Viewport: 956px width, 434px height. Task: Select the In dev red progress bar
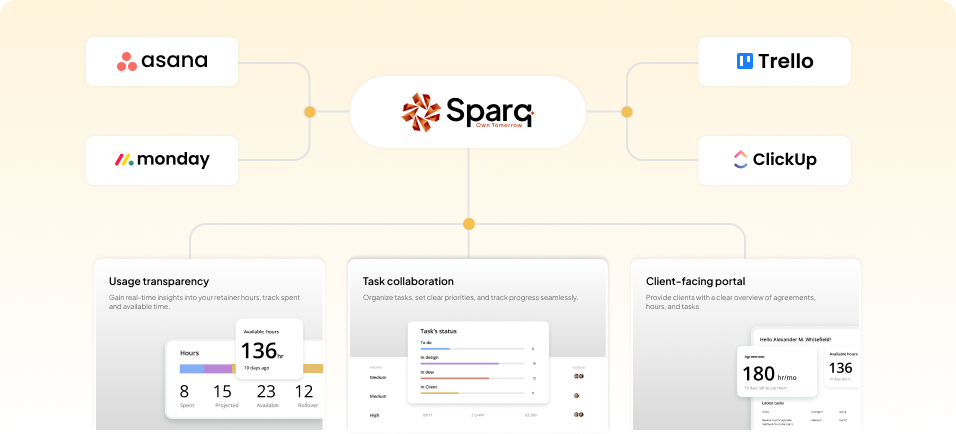coord(472,379)
